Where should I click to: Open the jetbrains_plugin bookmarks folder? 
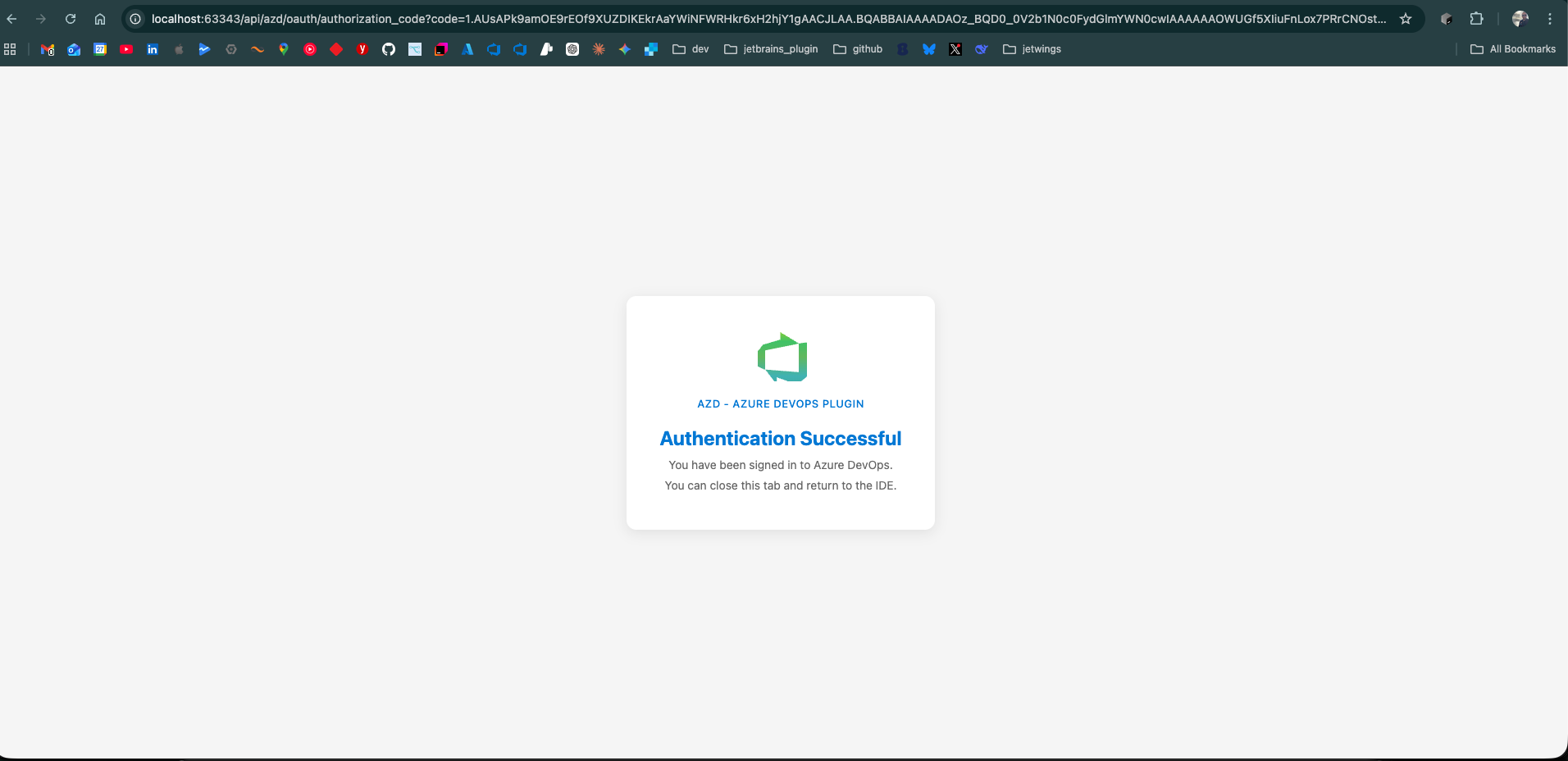point(771,49)
